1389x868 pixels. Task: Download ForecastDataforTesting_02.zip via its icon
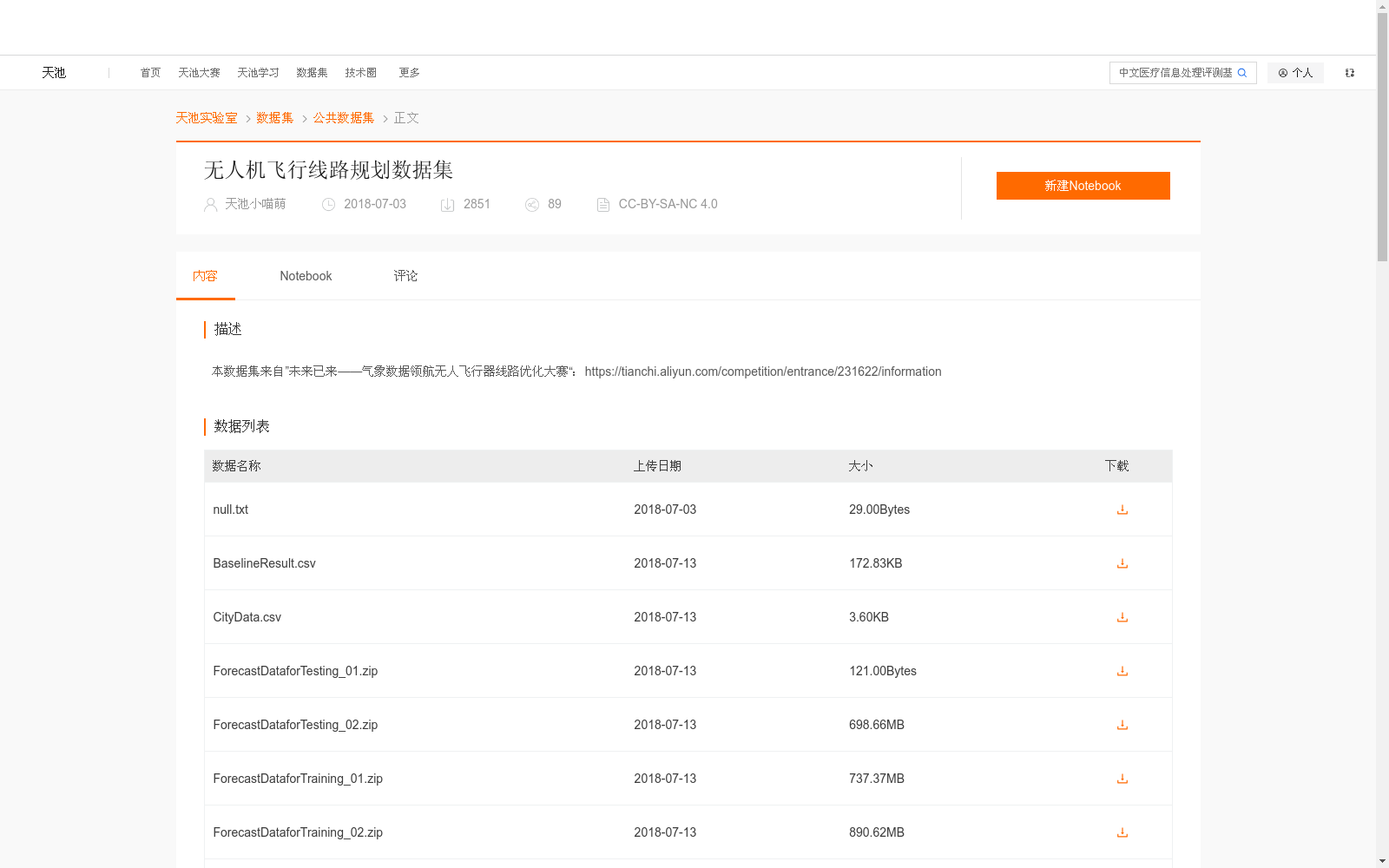pos(1122,725)
